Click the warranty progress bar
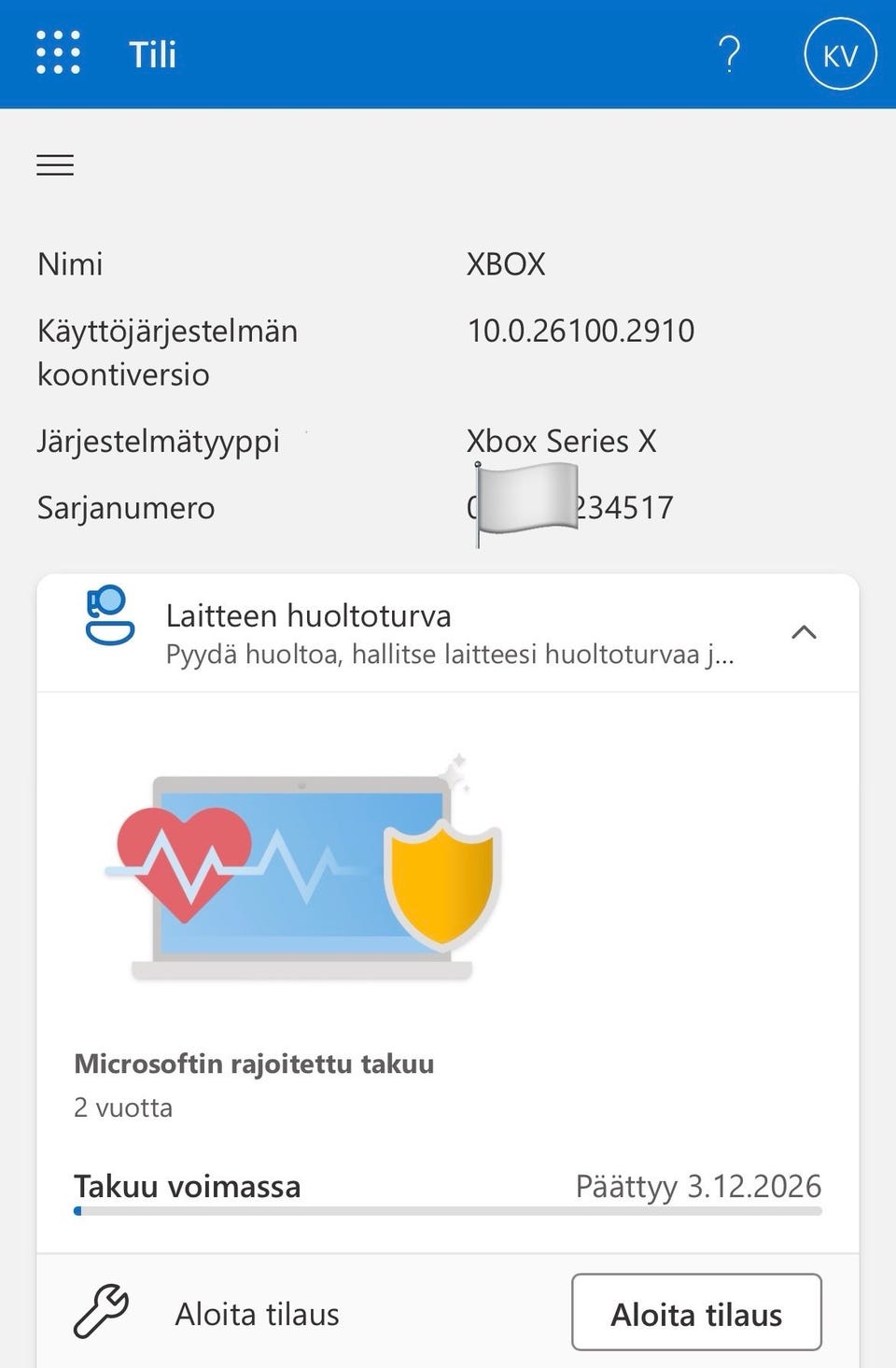 point(448,1211)
